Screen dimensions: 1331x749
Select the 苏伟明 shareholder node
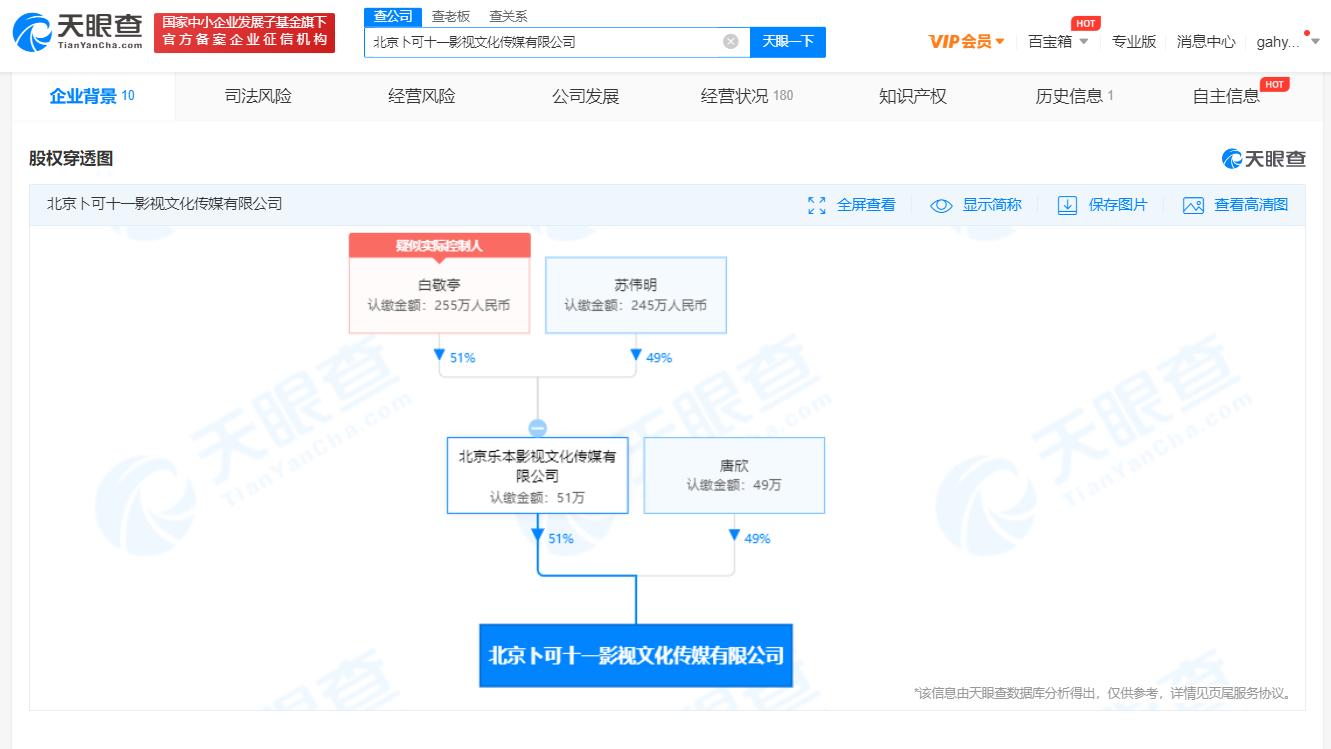pos(636,295)
